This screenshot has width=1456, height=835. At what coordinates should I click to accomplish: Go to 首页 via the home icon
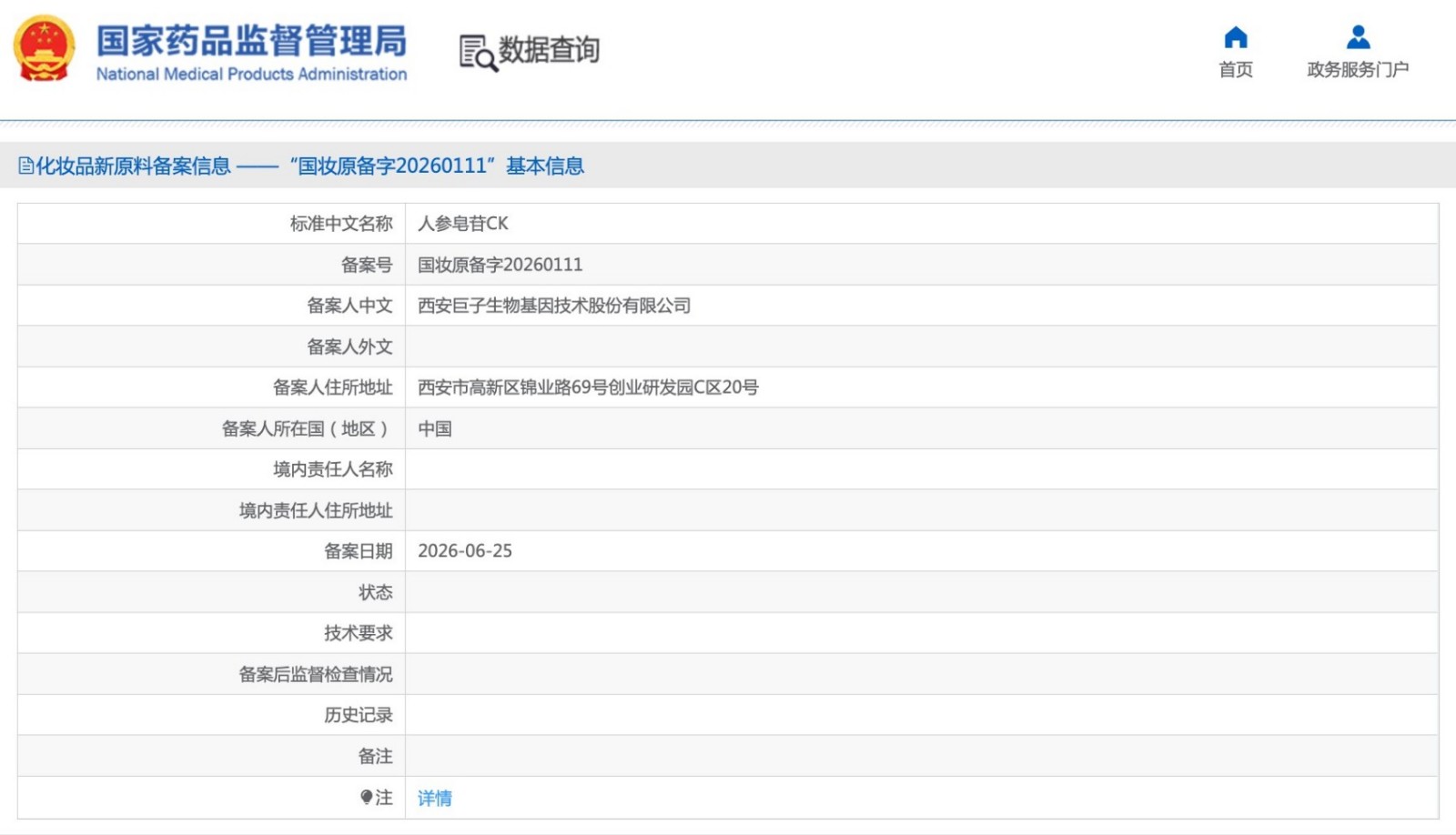point(1236,37)
